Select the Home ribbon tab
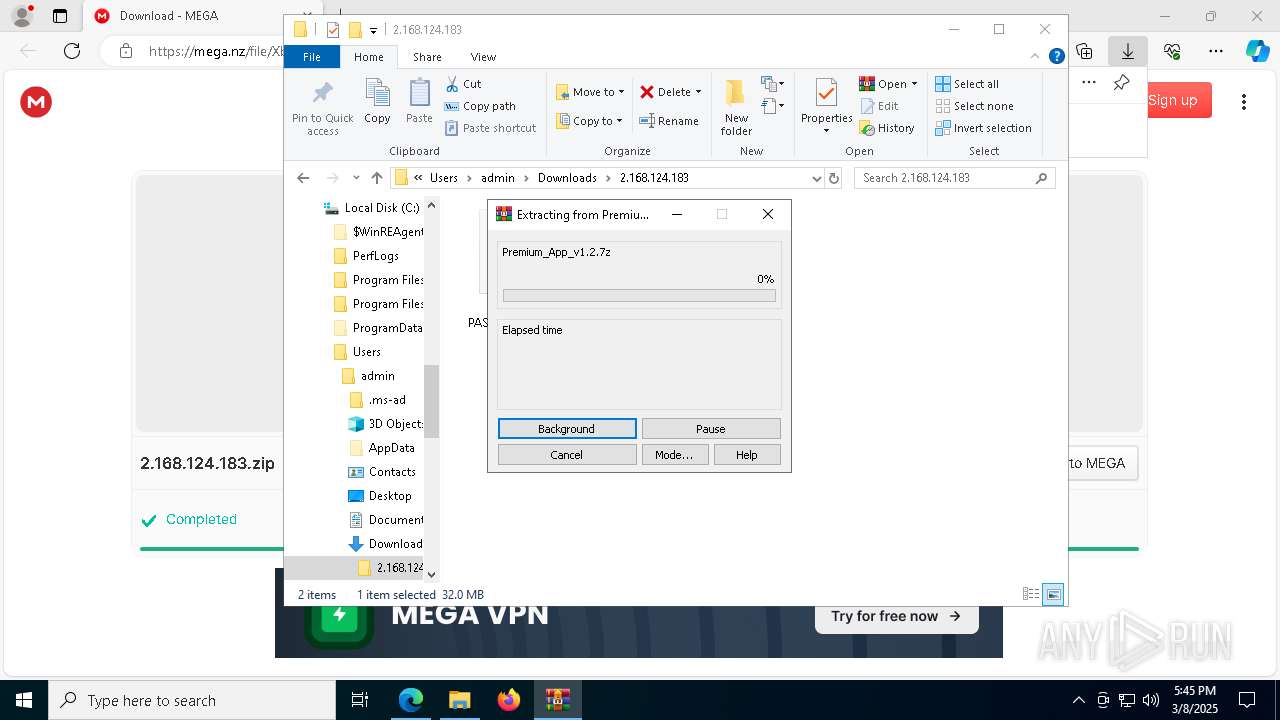 (368, 57)
